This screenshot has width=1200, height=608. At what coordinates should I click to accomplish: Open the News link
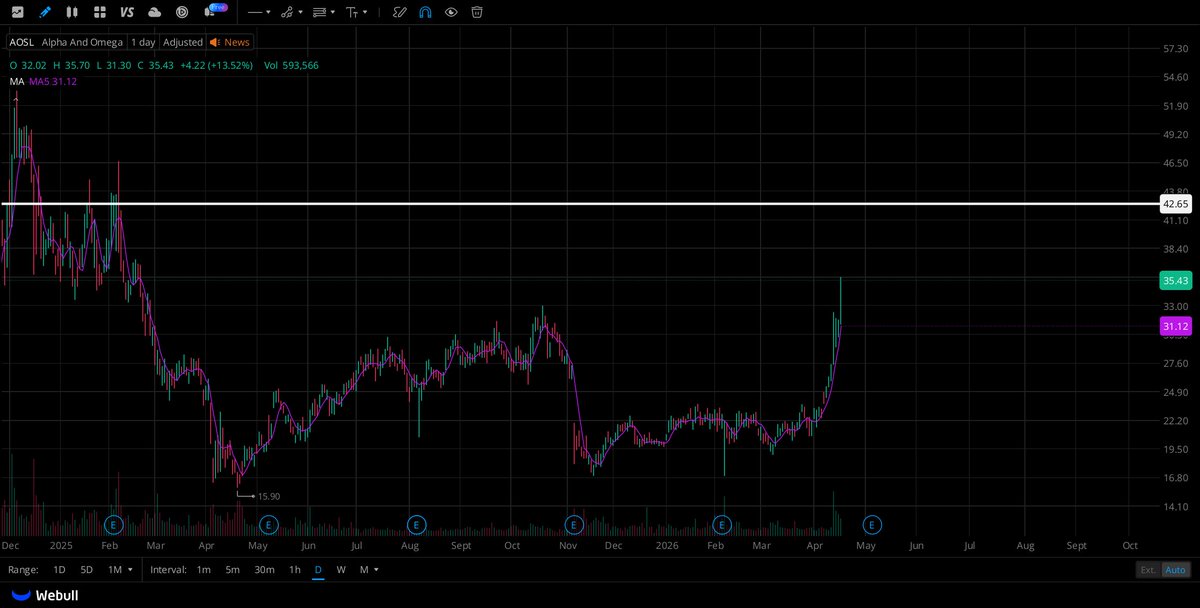pos(237,42)
